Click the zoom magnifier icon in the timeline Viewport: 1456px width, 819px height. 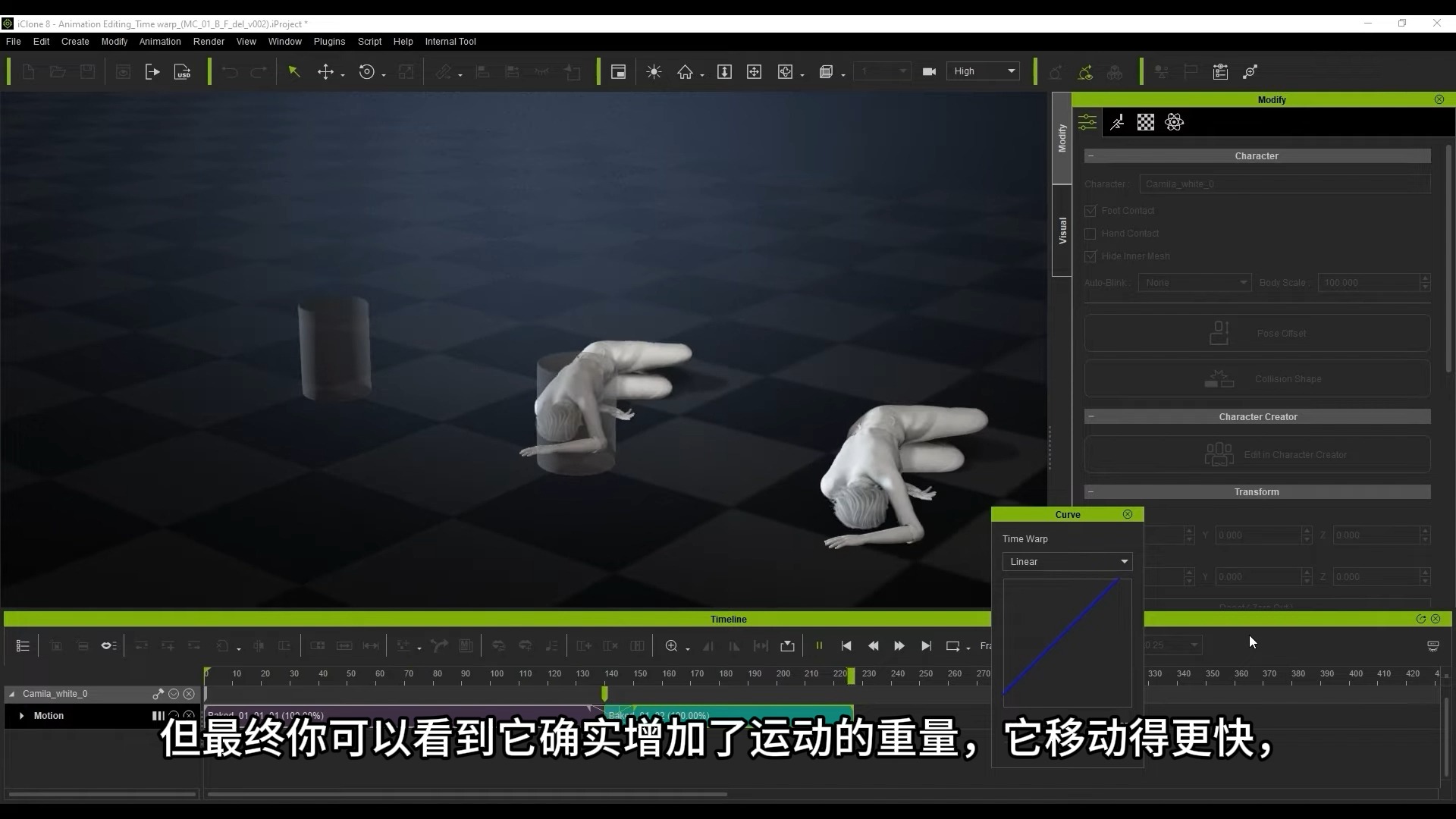point(672,646)
